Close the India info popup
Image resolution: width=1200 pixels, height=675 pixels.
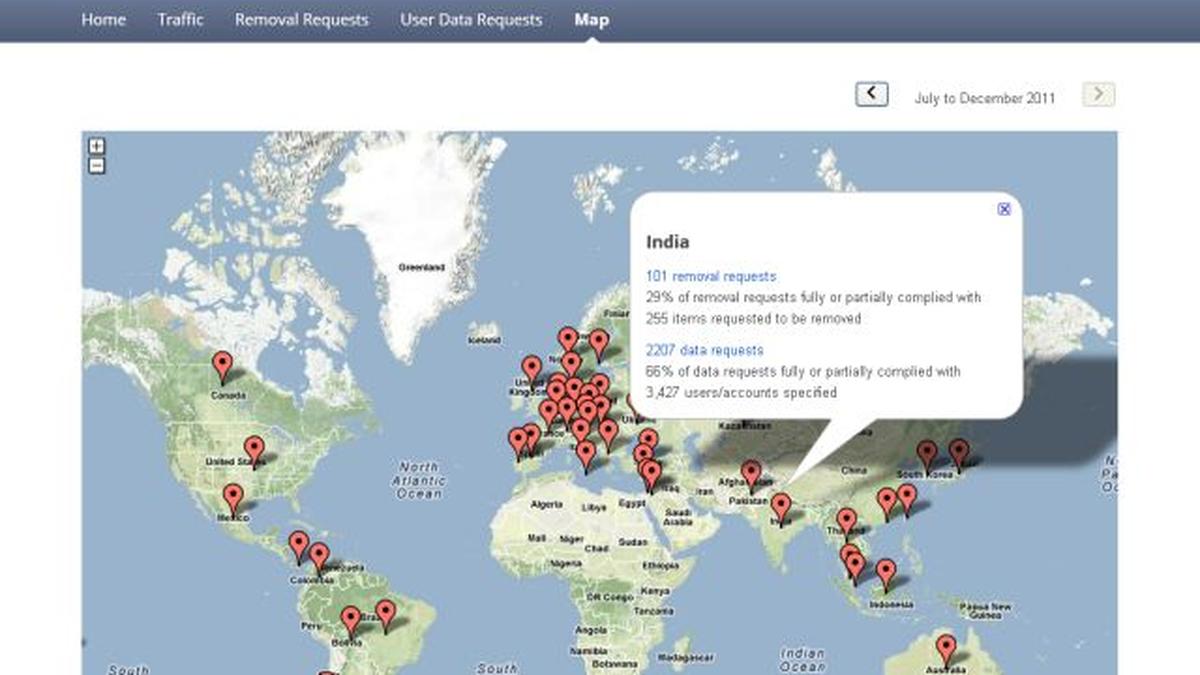point(1004,209)
